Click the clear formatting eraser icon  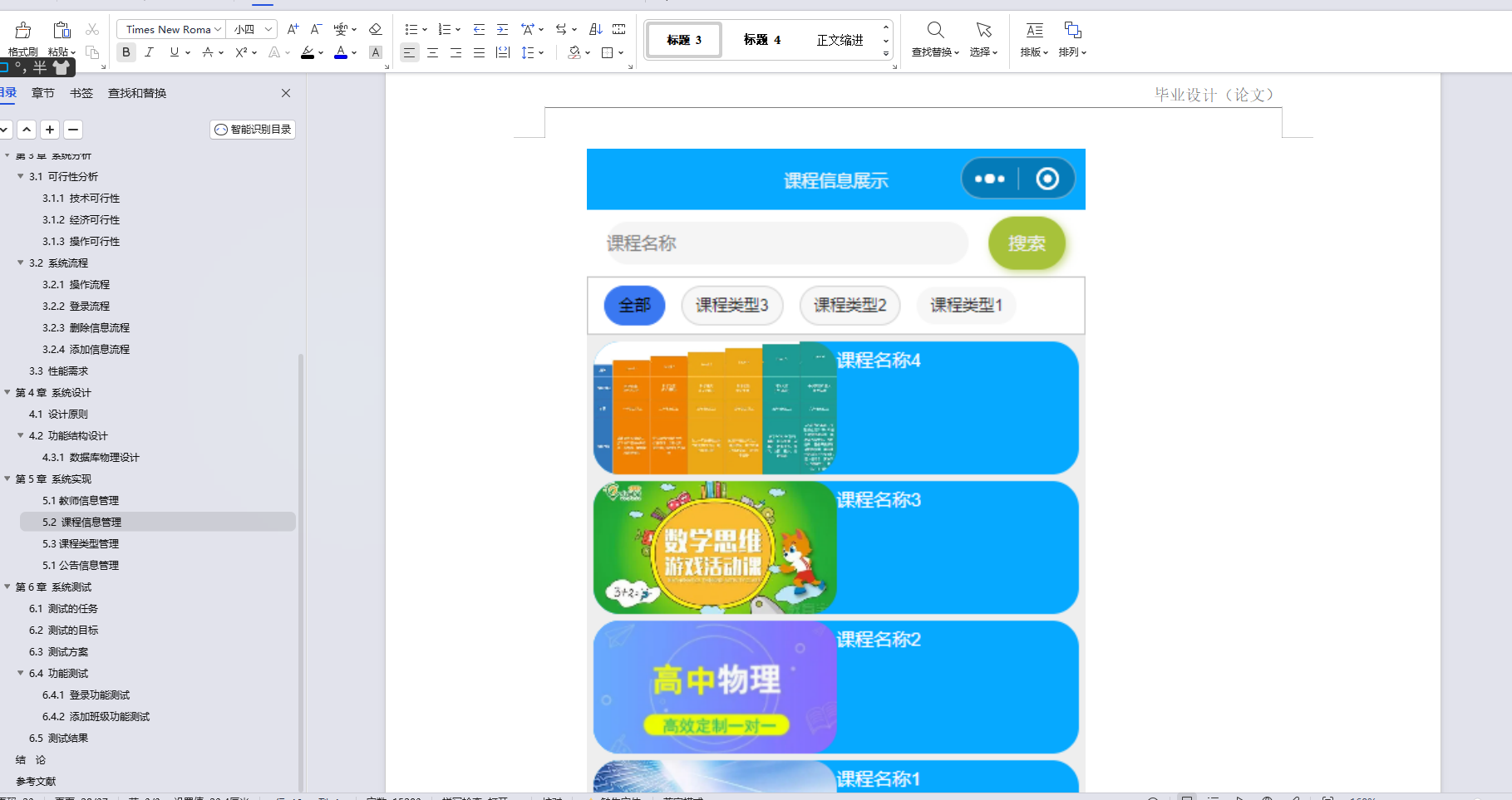(375, 28)
